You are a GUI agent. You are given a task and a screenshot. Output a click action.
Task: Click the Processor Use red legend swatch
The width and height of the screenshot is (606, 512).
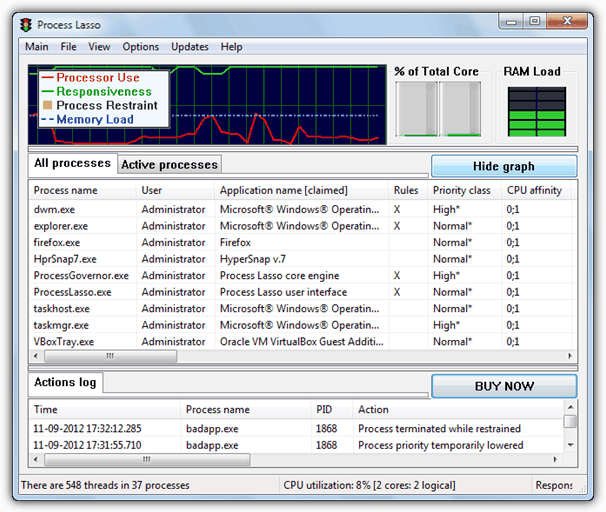(x=46, y=77)
